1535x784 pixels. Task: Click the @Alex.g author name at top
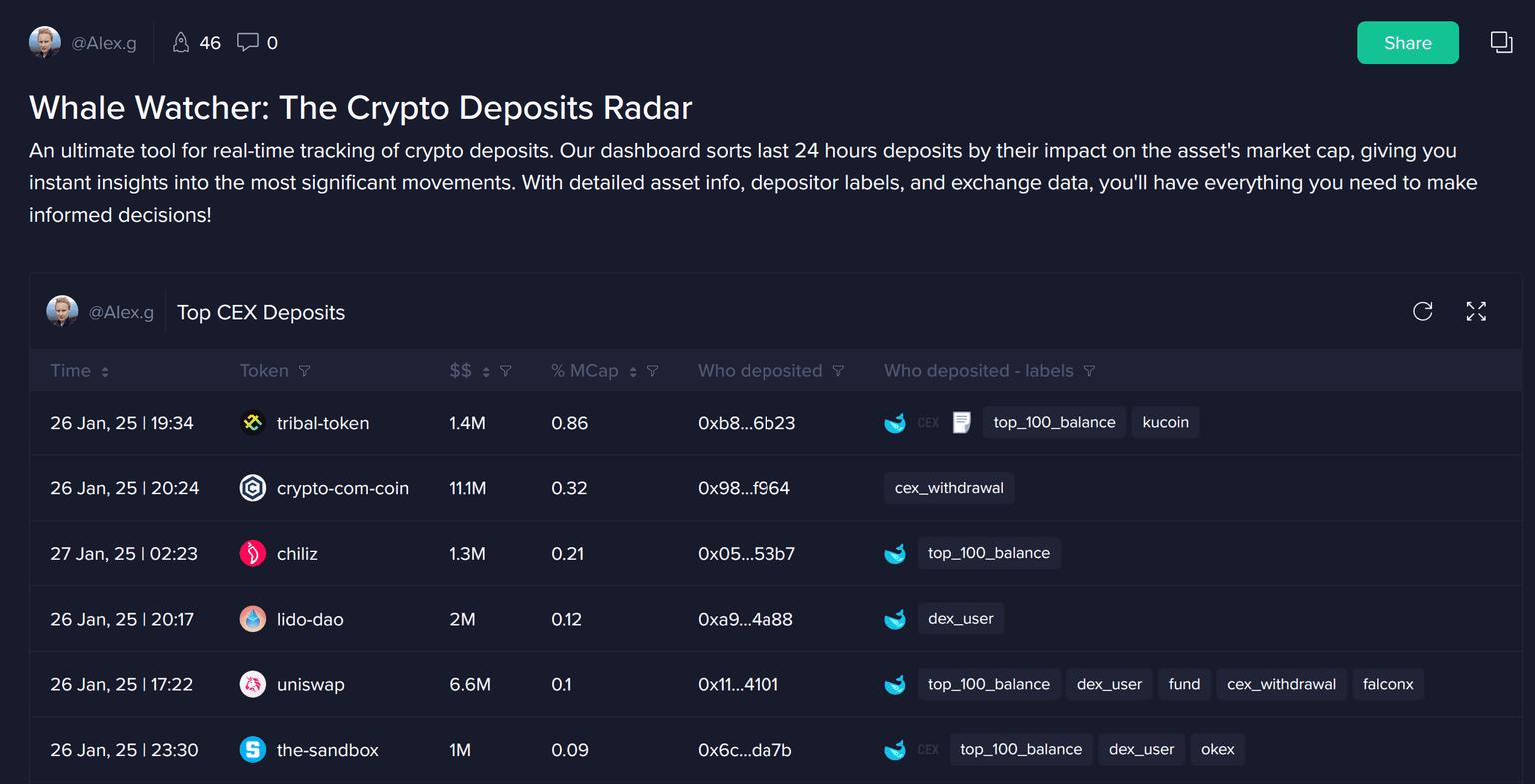point(104,43)
